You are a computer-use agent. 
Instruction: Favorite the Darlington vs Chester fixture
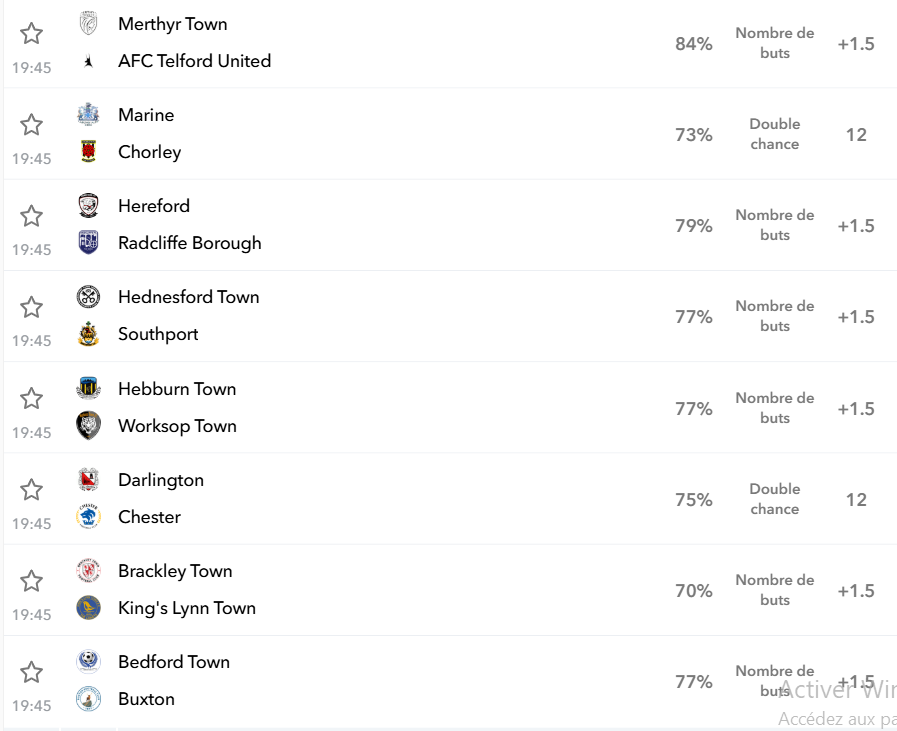click(31, 490)
